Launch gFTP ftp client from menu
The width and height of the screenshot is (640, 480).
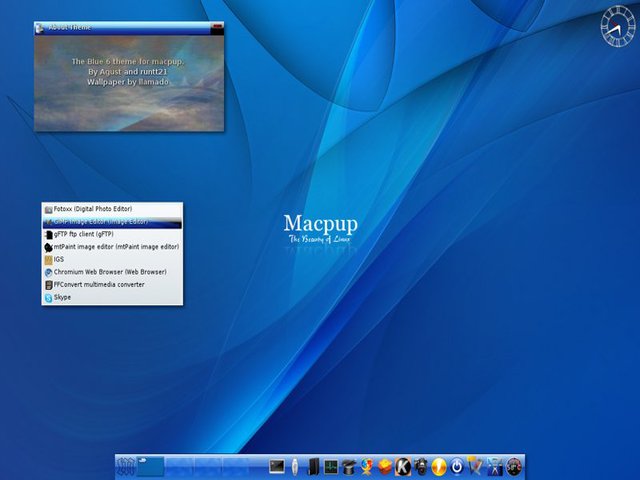click(112, 234)
